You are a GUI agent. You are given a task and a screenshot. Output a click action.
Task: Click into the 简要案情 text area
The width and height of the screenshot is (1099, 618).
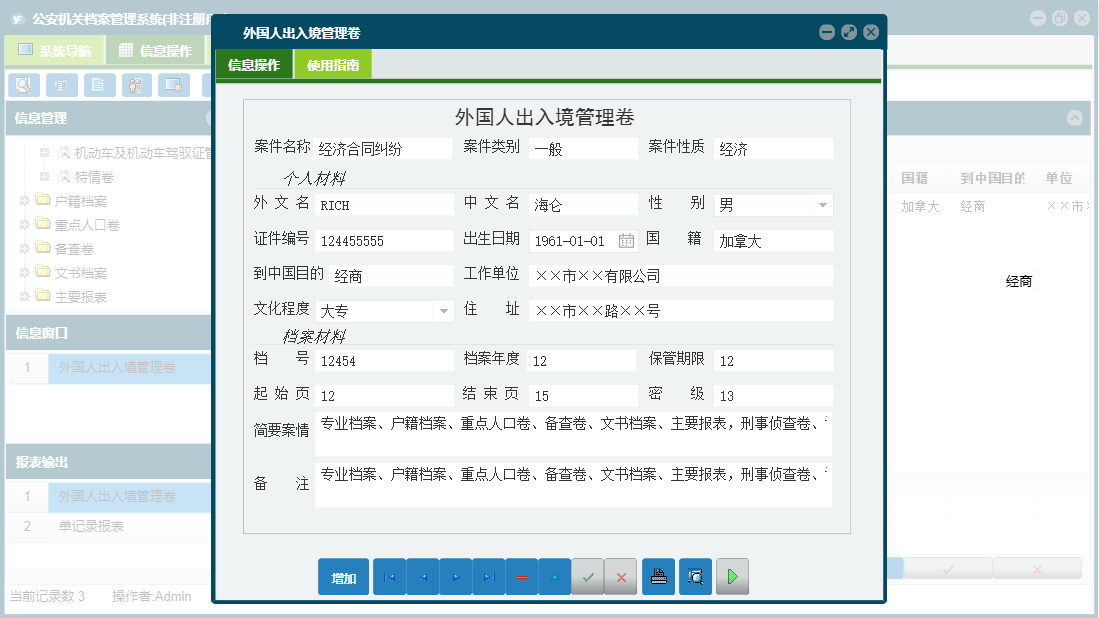click(573, 434)
